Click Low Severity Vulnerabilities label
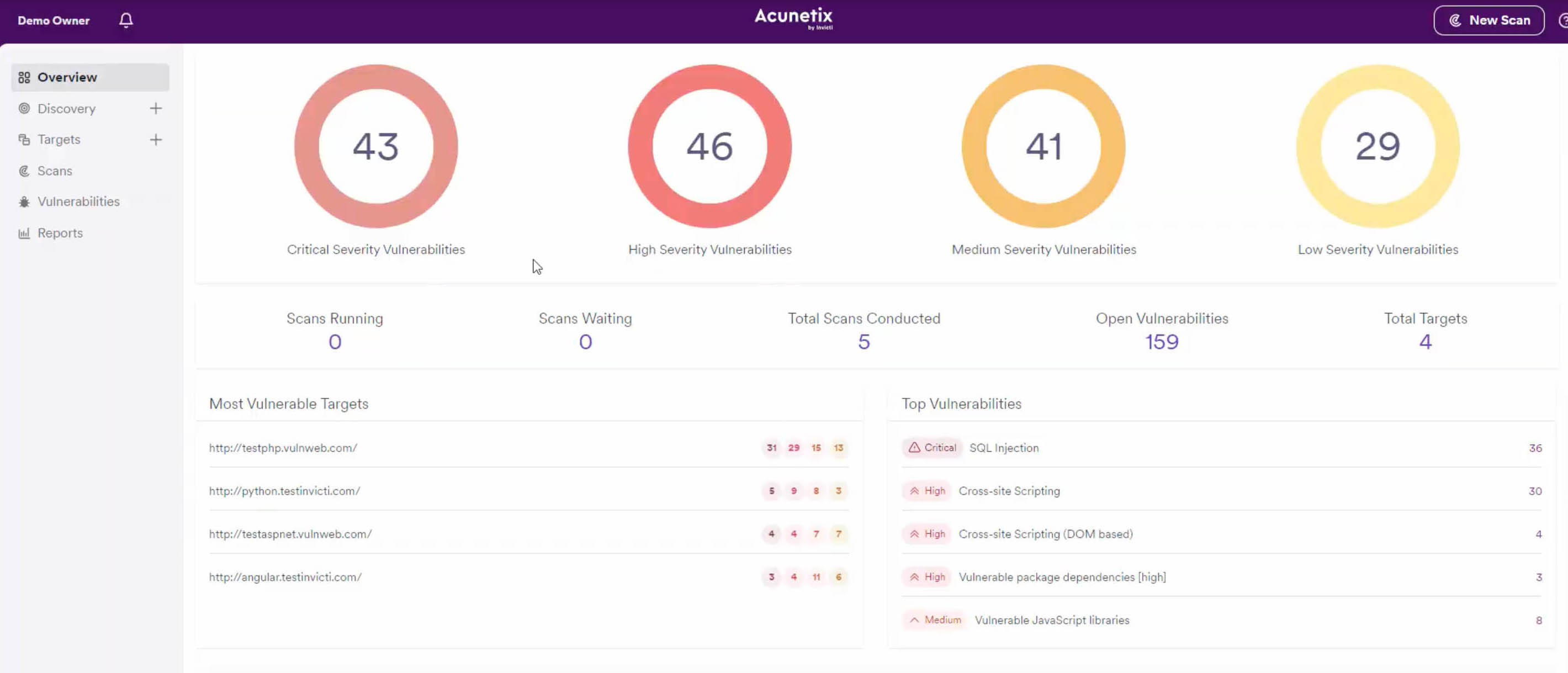1568x673 pixels. pos(1378,250)
